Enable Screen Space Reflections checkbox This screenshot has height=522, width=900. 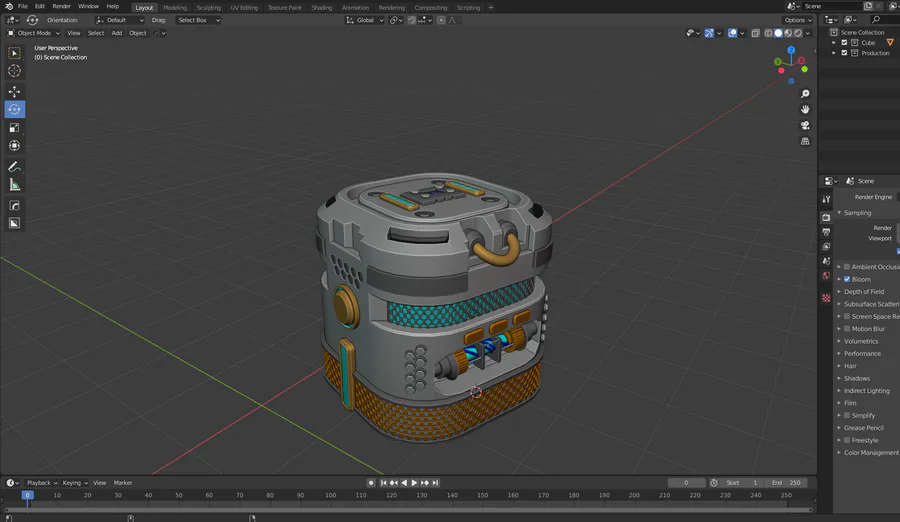click(847, 316)
